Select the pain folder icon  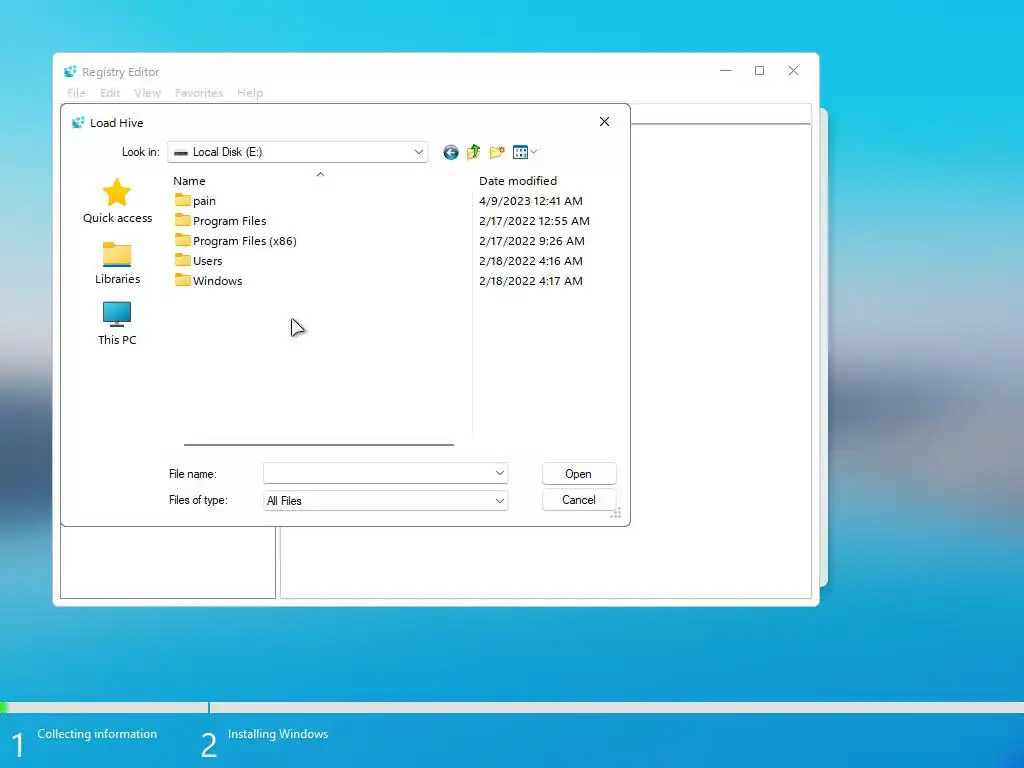click(183, 200)
